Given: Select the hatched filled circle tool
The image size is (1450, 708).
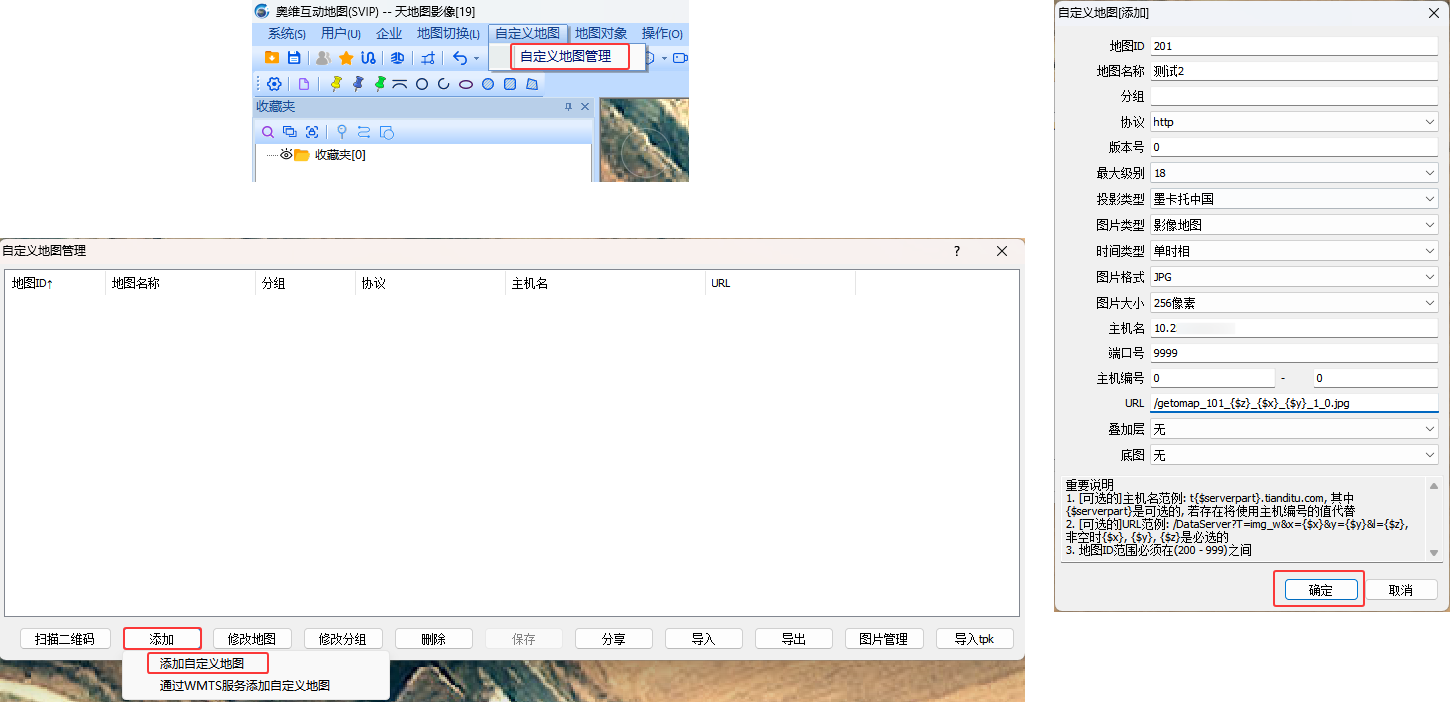Looking at the screenshot, I should click(488, 84).
